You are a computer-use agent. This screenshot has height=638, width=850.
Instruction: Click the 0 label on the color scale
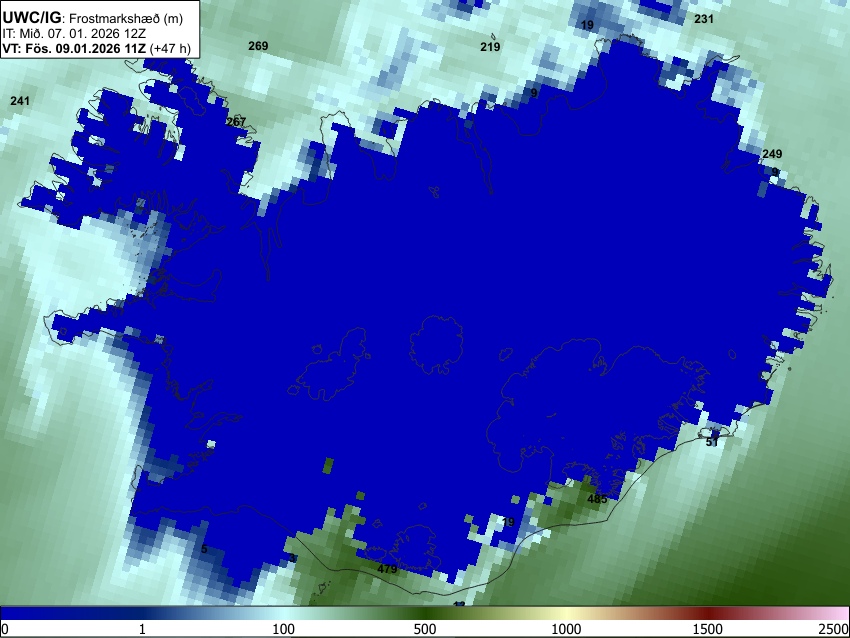pos(5,629)
